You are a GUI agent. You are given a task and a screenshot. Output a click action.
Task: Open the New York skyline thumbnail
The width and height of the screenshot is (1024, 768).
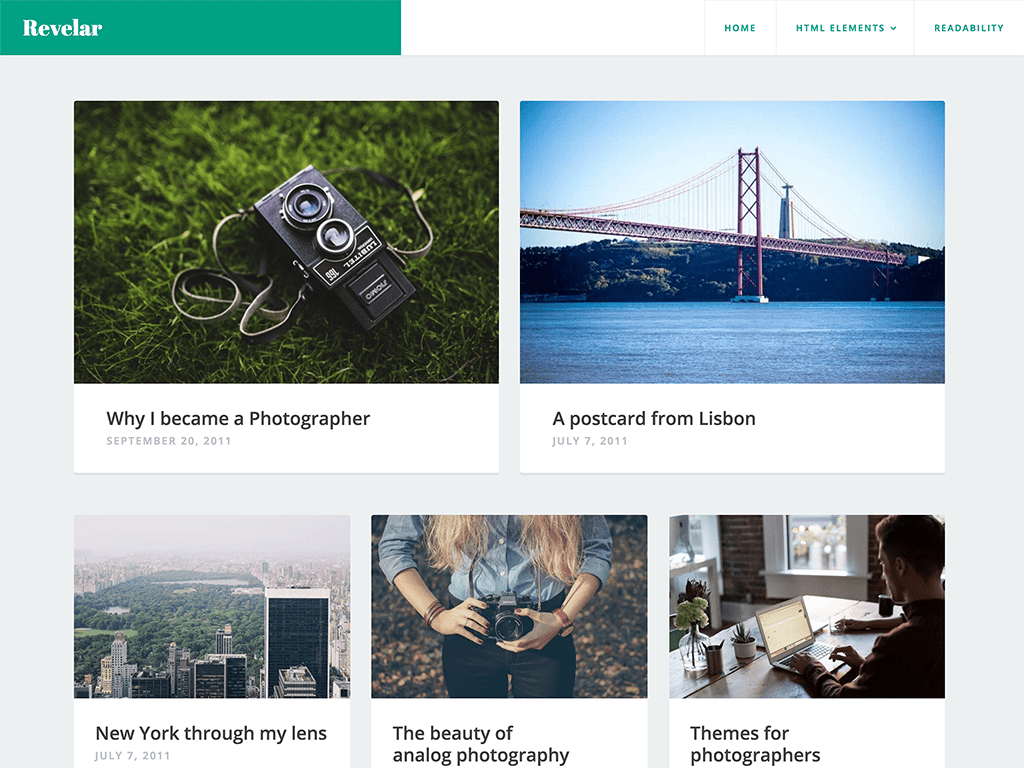pyautogui.click(x=212, y=606)
